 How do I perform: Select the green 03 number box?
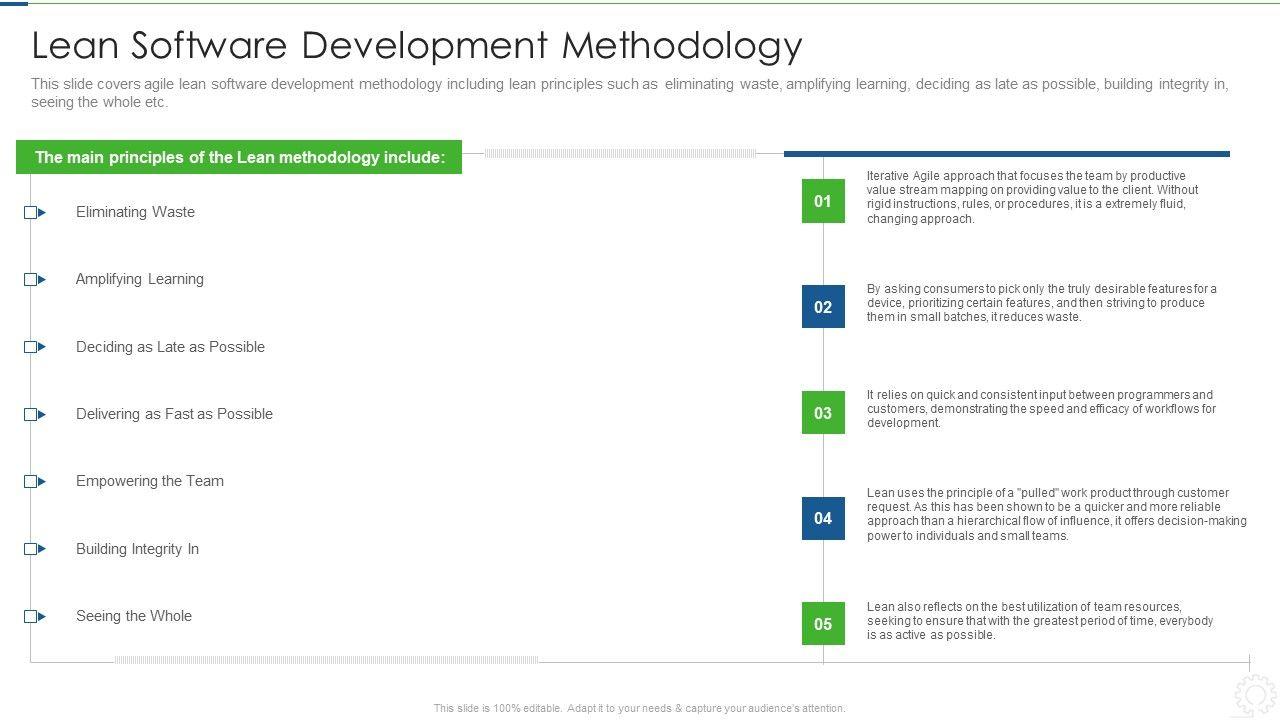coord(823,412)
